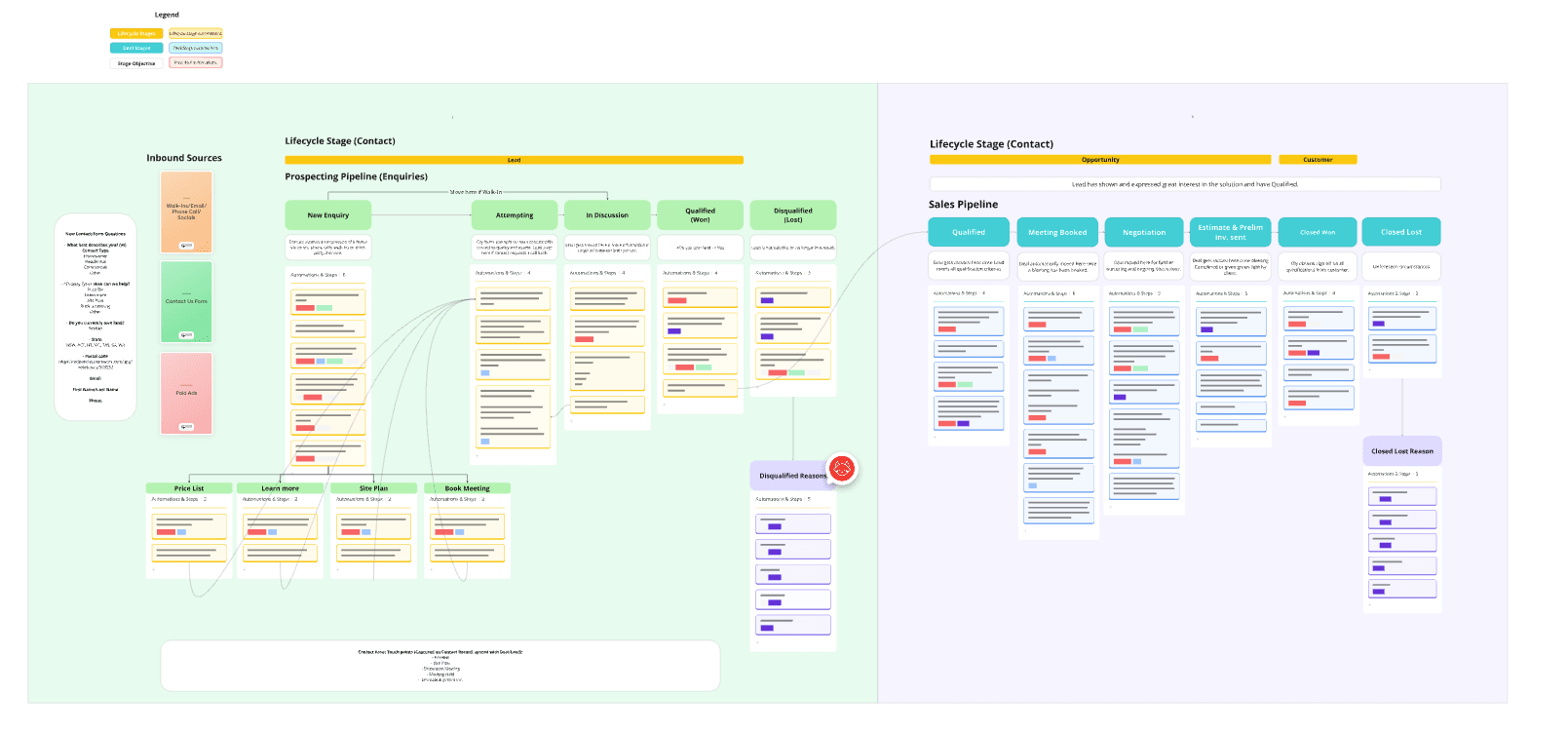Select the Estimate & Prelim inv. sent stage
Image resolution: width=1568 pixels, height=732 pixels.
click(1231, 232)
